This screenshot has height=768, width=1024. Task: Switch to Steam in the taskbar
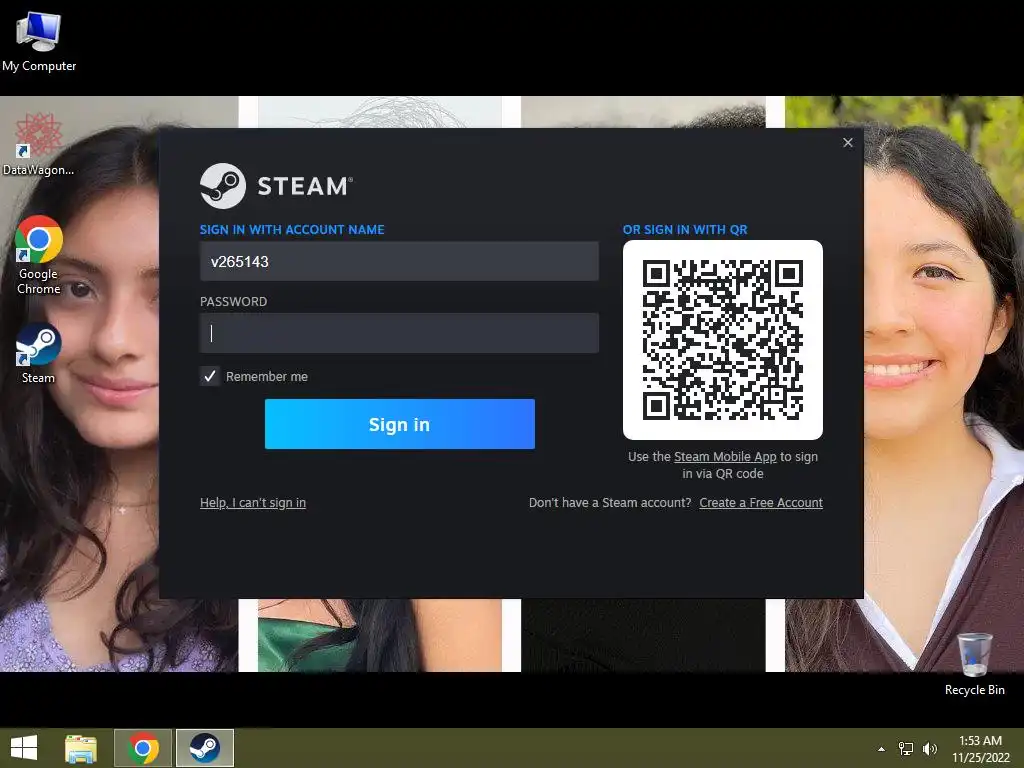[x=204, y=748]
